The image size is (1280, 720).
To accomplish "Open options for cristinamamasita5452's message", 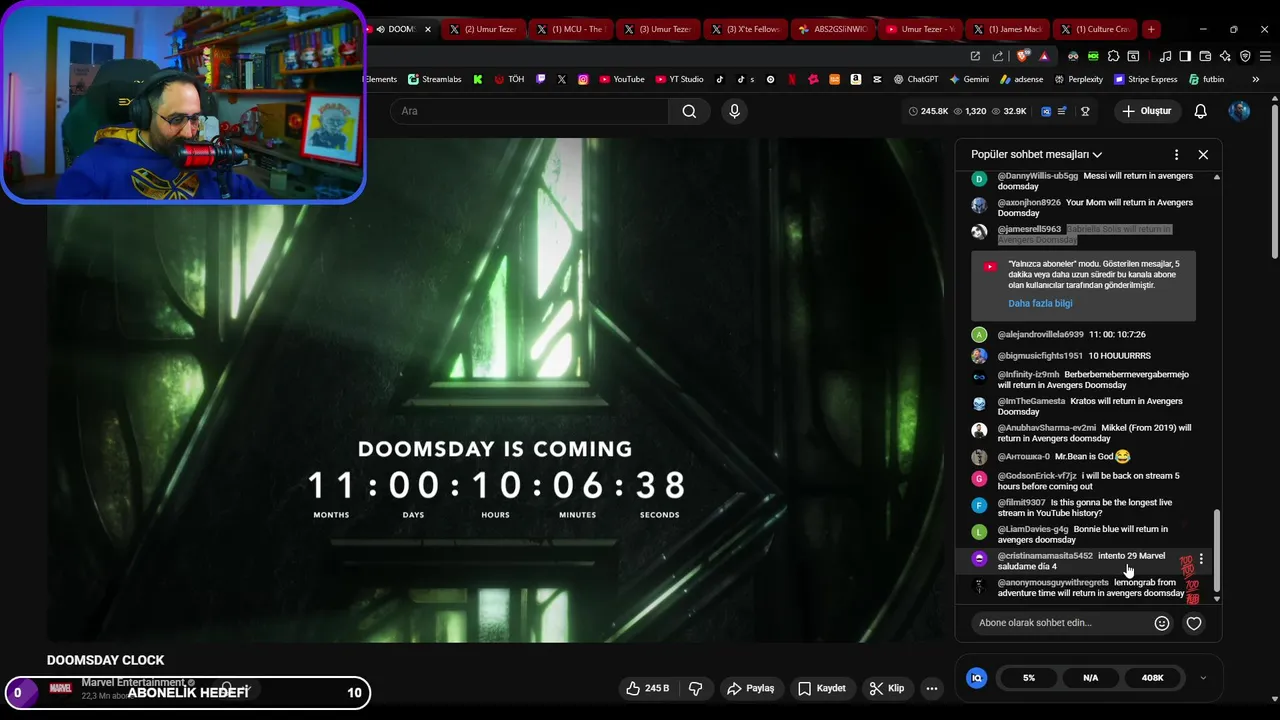I will tap(1201, 559).
